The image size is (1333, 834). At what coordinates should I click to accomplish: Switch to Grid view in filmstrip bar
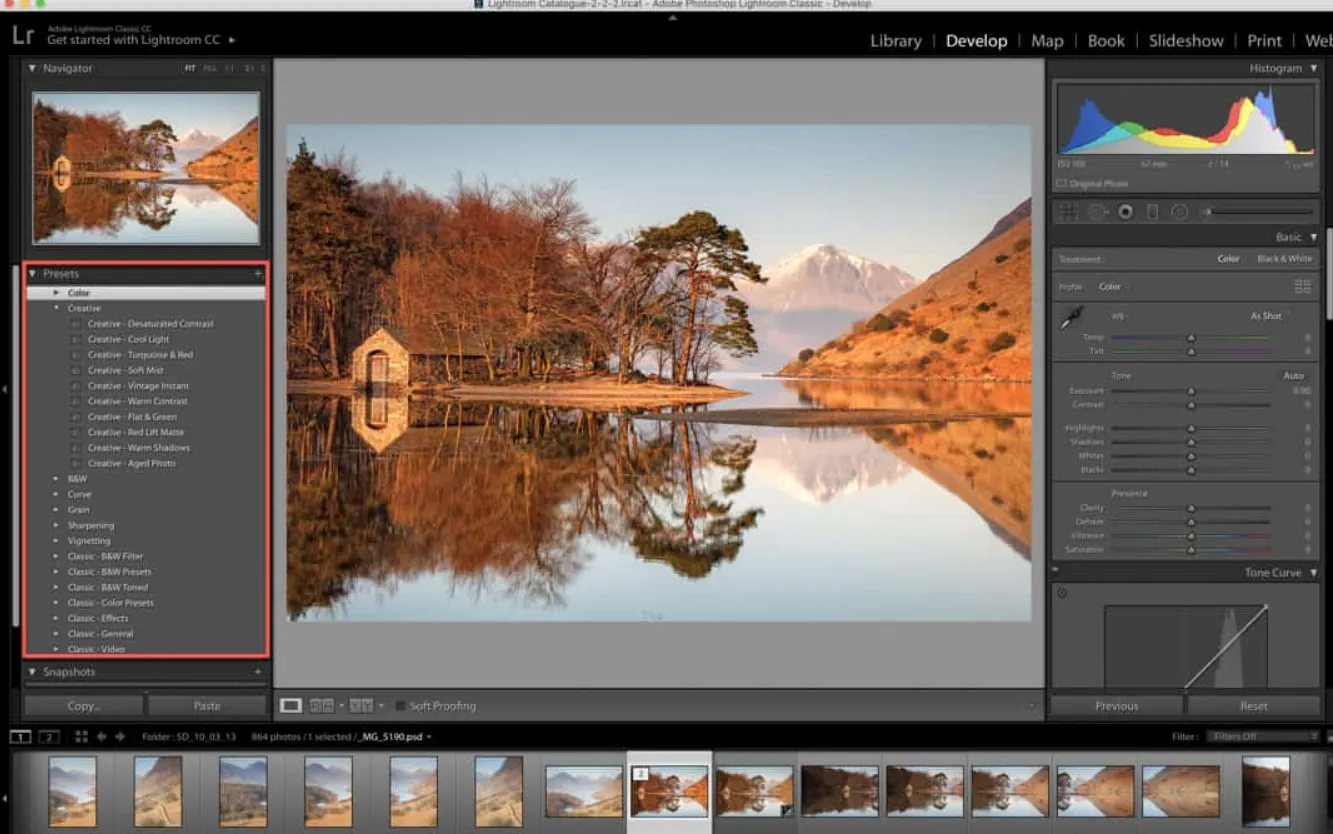82,737
